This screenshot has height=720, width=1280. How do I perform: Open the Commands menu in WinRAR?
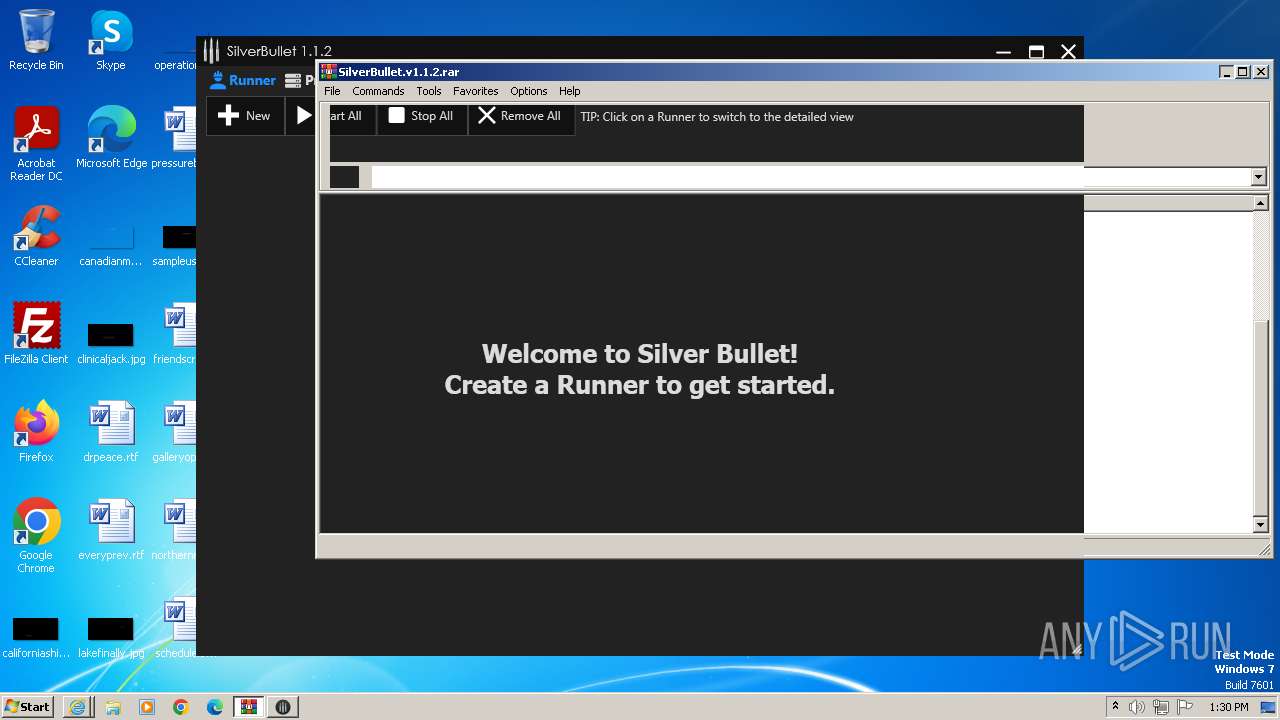378,91
